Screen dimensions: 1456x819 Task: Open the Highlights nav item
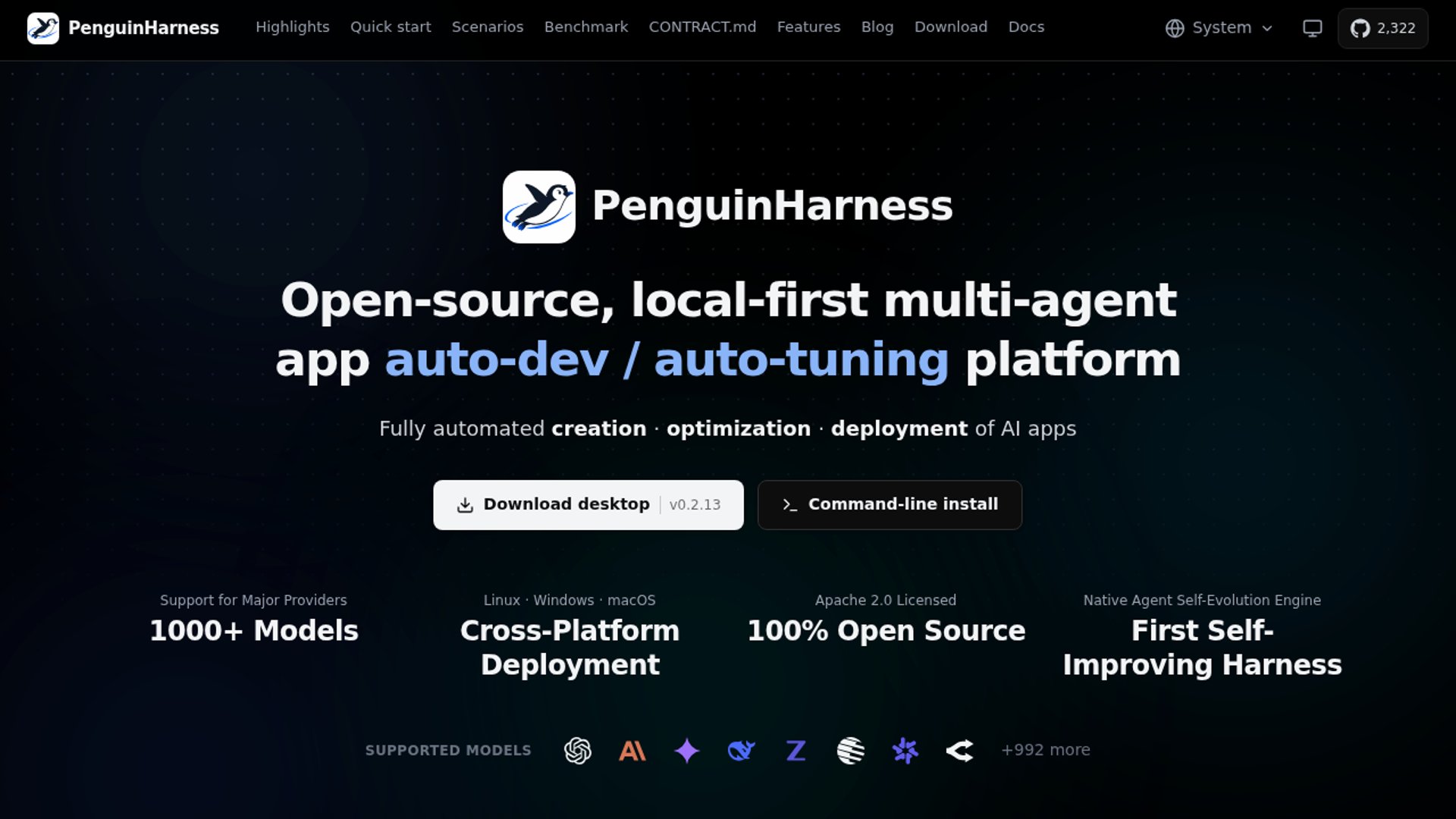coord(293,27)
